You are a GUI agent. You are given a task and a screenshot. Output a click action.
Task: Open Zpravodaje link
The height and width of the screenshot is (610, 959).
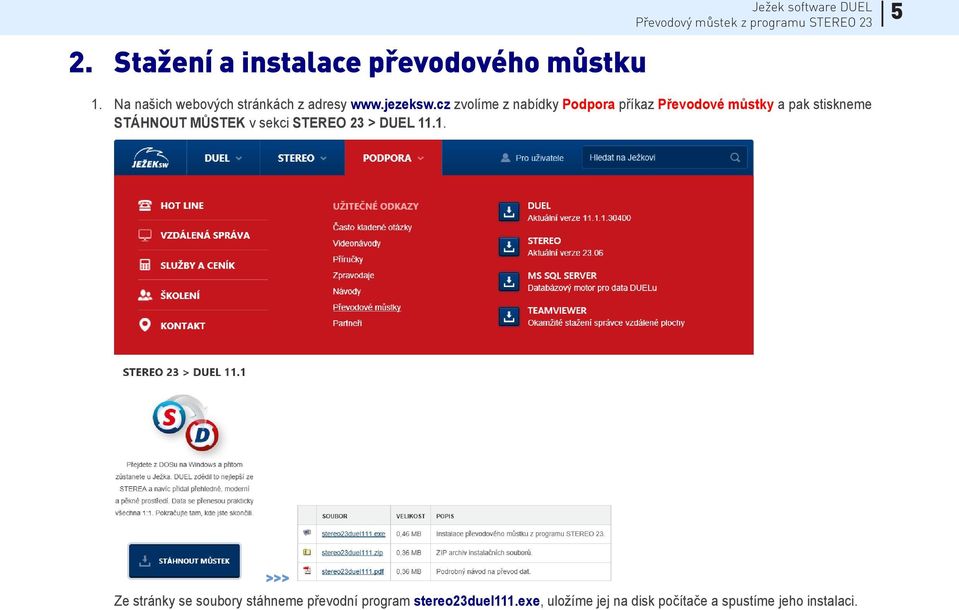[x=354, y=275]
